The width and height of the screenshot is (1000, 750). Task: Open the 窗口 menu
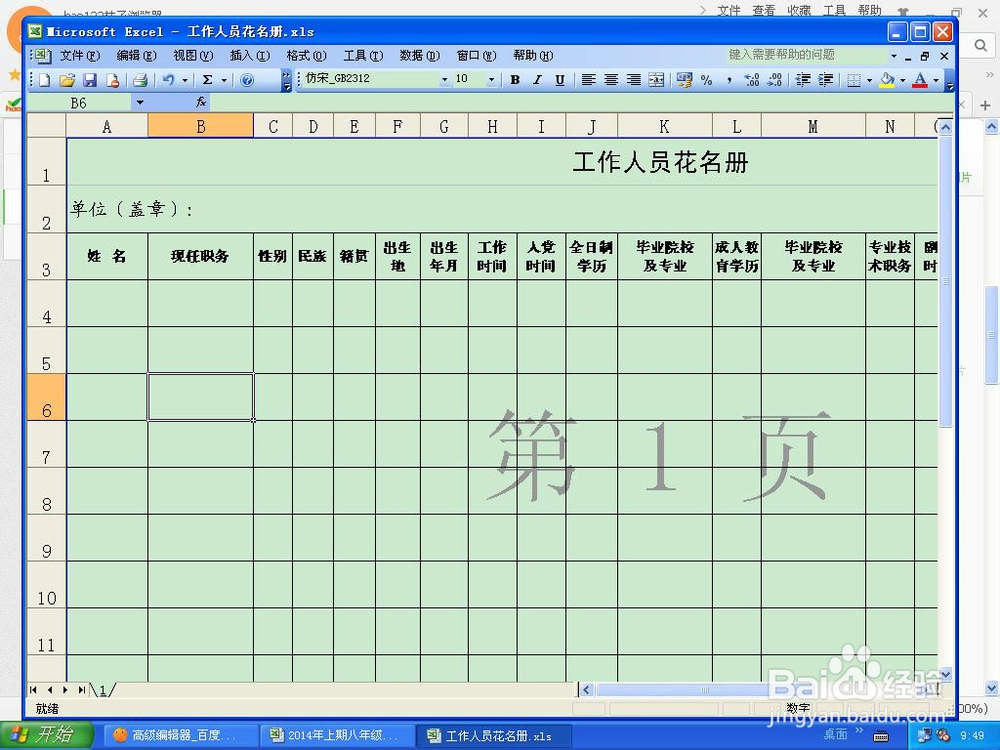click(476, 55)
